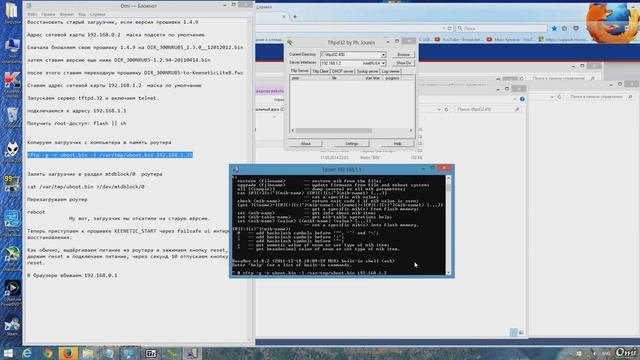Close the current Firefox tab
This screenshot has width=640, height=360.
284,17
